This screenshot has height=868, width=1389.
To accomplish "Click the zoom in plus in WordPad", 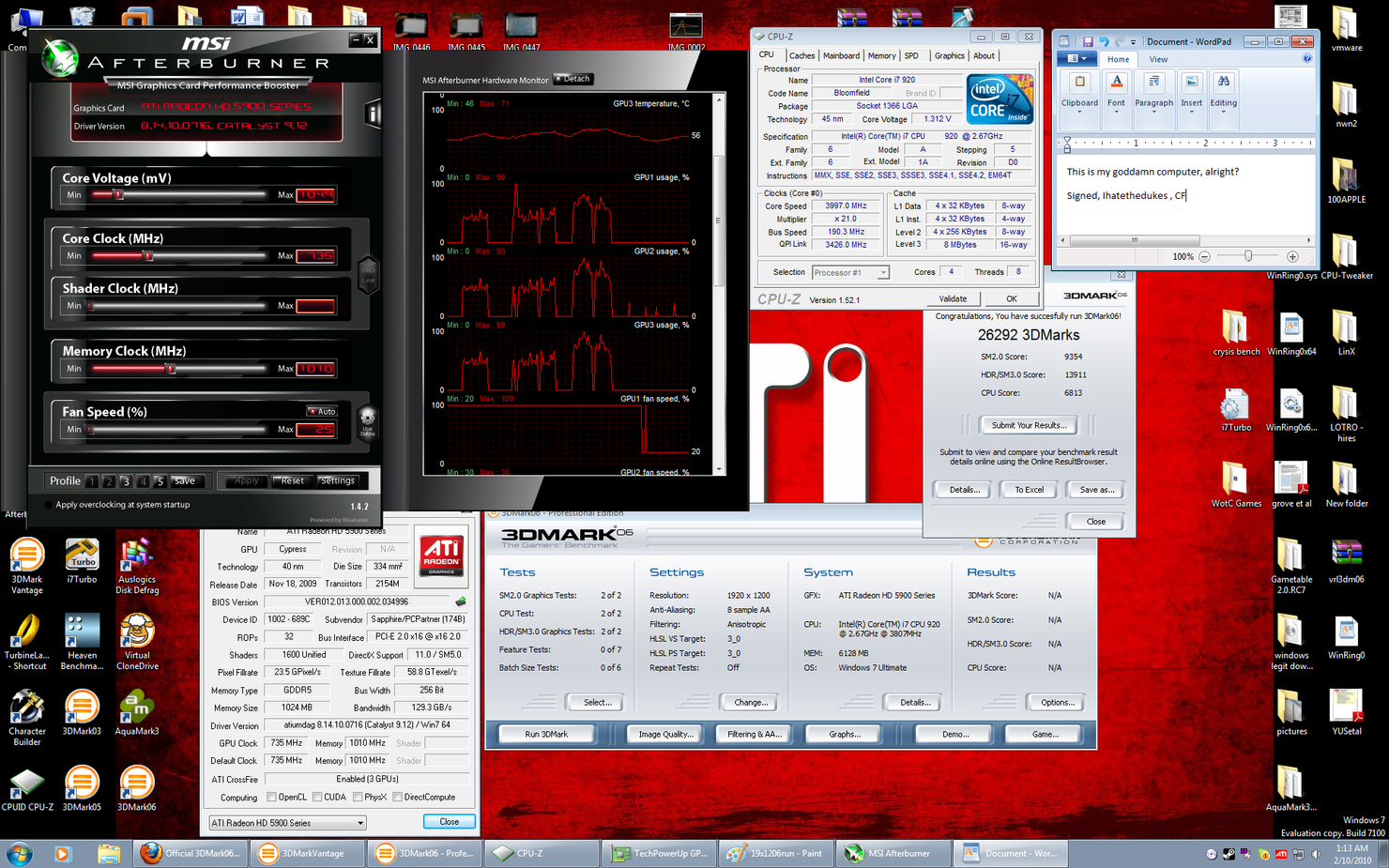I will 1292,256.
